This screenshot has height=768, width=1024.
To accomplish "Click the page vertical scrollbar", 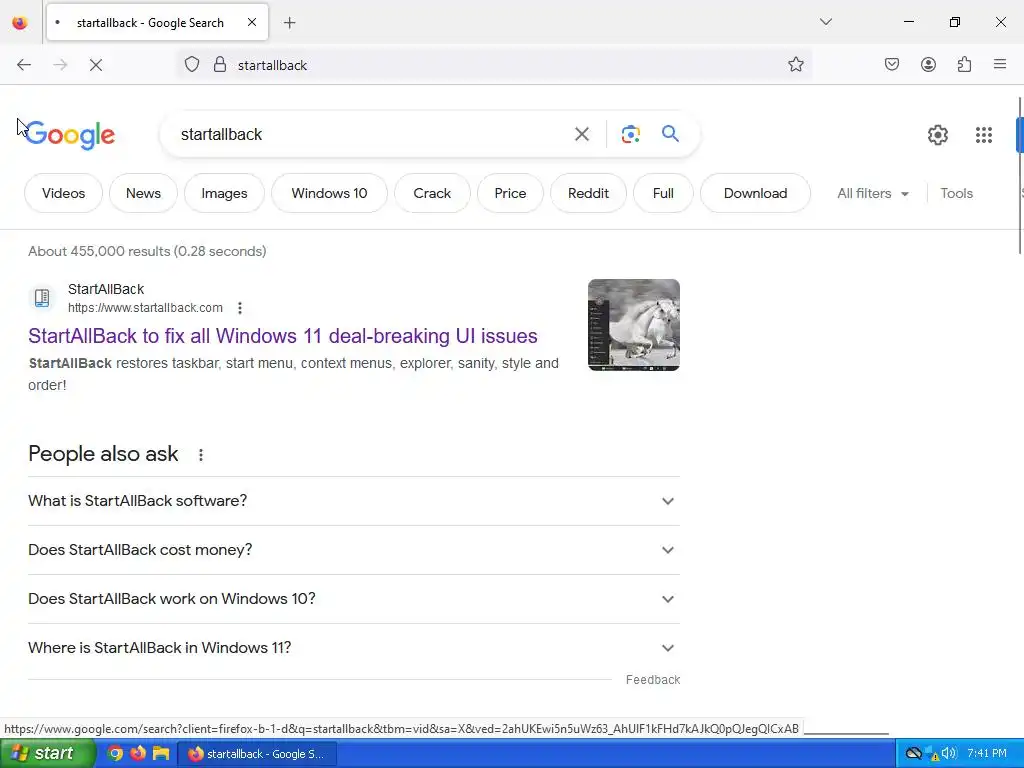I will pyautogui.click(x=1019, y=176).
